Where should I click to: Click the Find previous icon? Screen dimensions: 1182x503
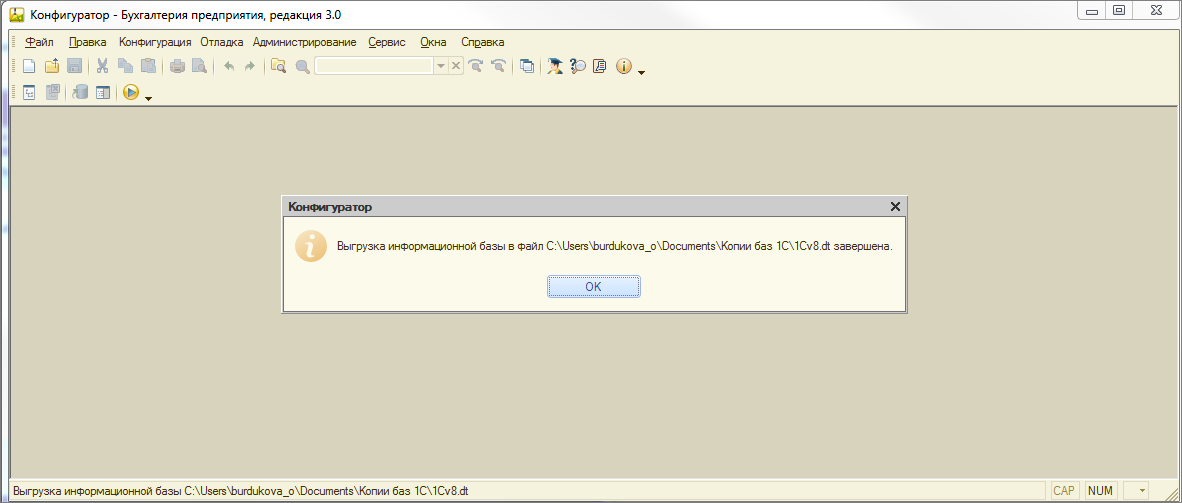498,66
